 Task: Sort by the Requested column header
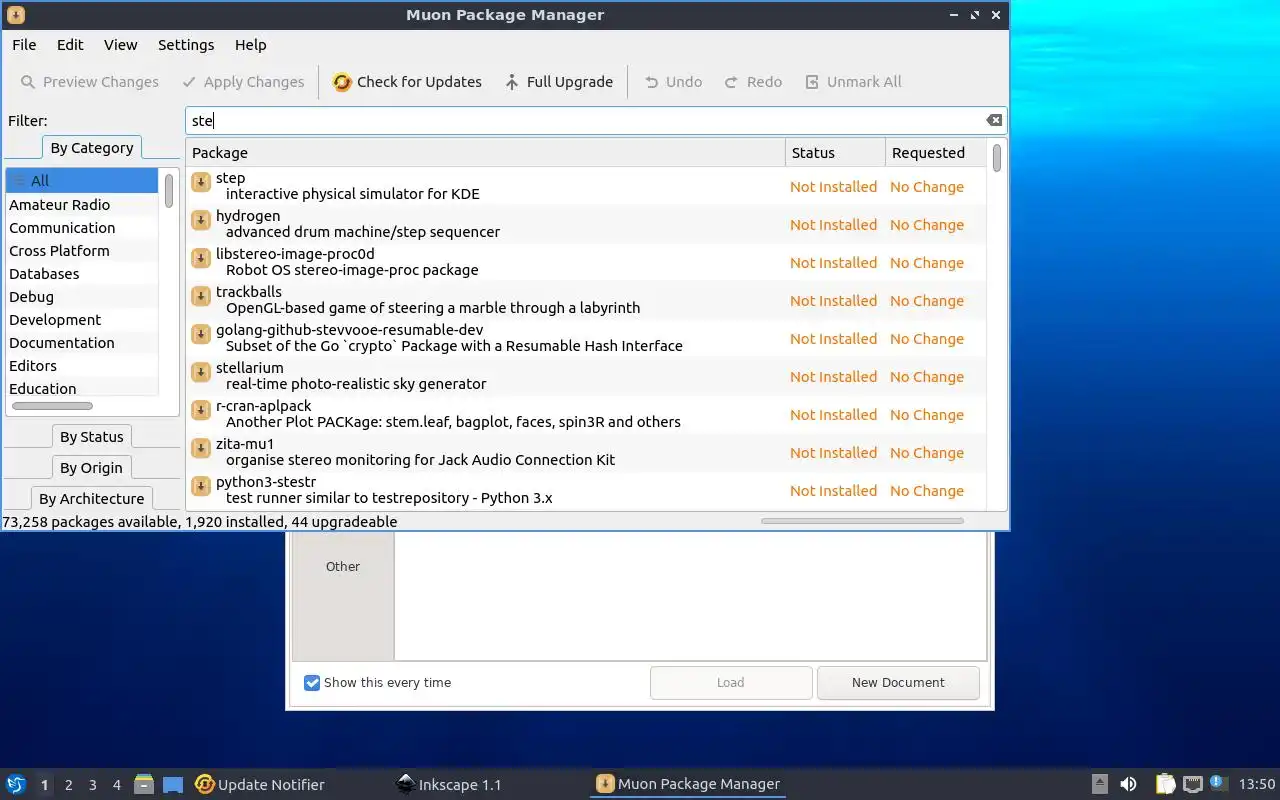point(937,153)
